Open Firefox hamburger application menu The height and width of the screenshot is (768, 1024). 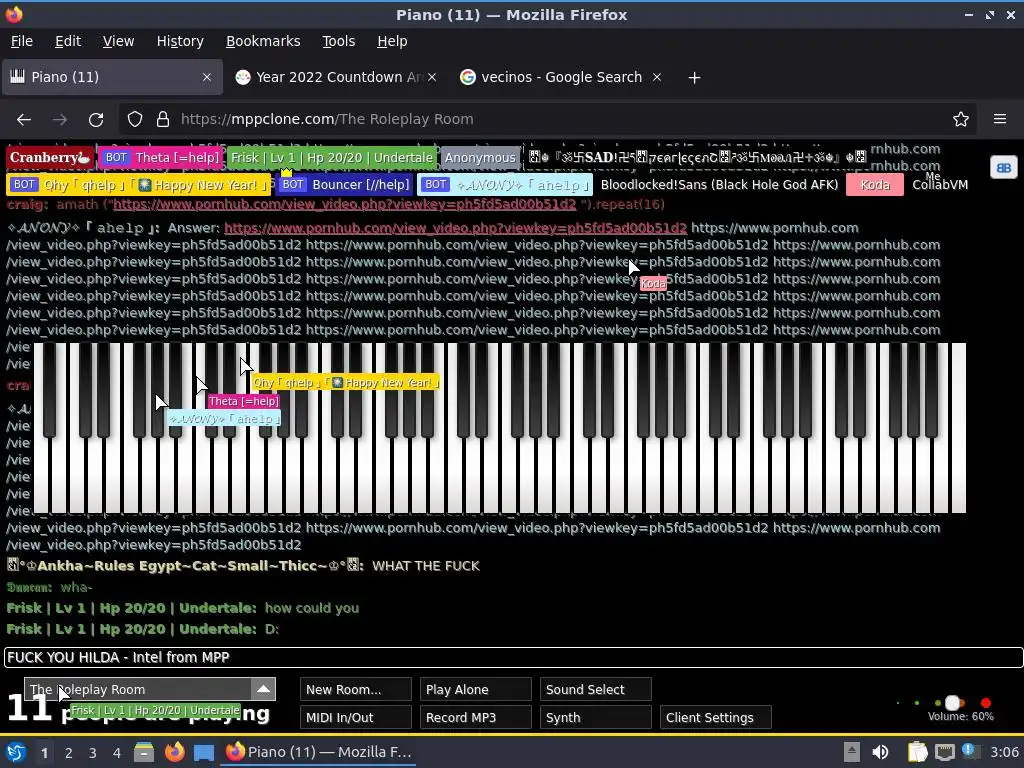point(999,120)
